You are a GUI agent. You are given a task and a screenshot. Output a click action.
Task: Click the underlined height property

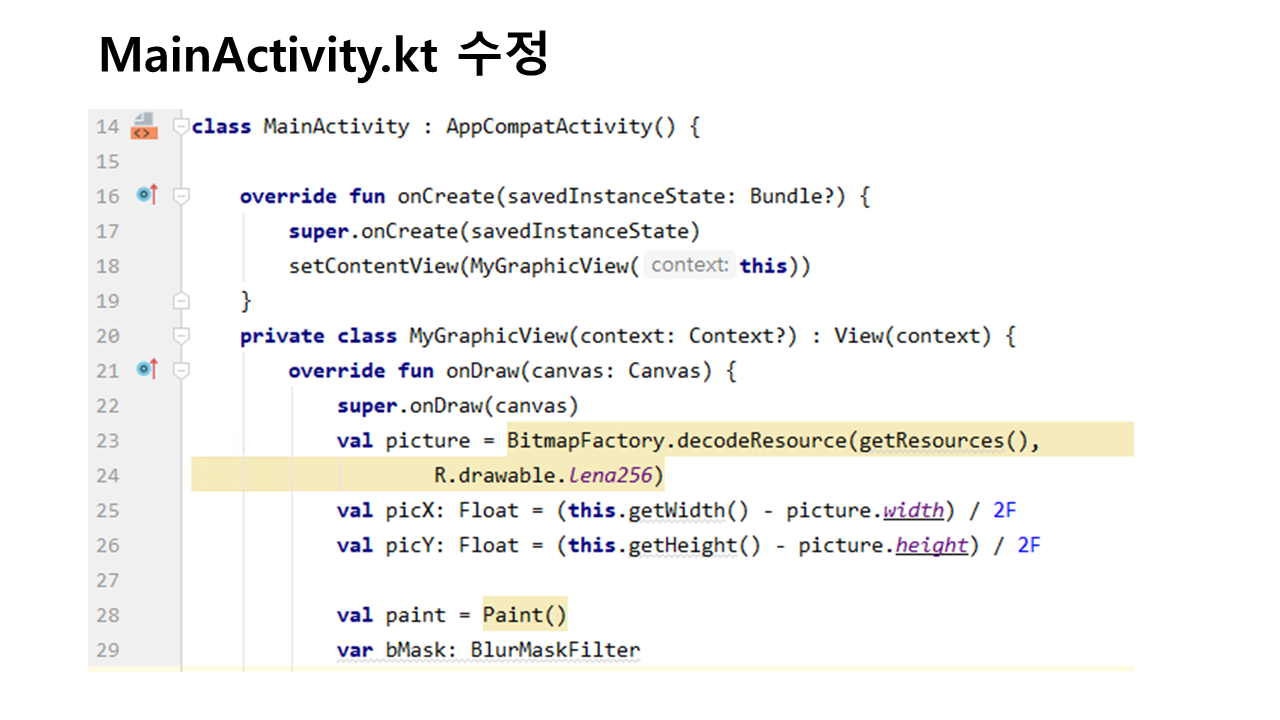tap(931, 545)
